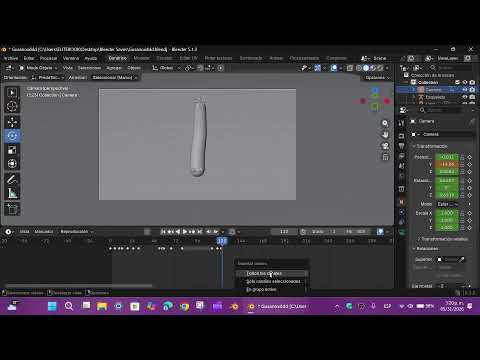Open the Render properties tab
Viewport: 480px width, 360px height.
[402, 136]
